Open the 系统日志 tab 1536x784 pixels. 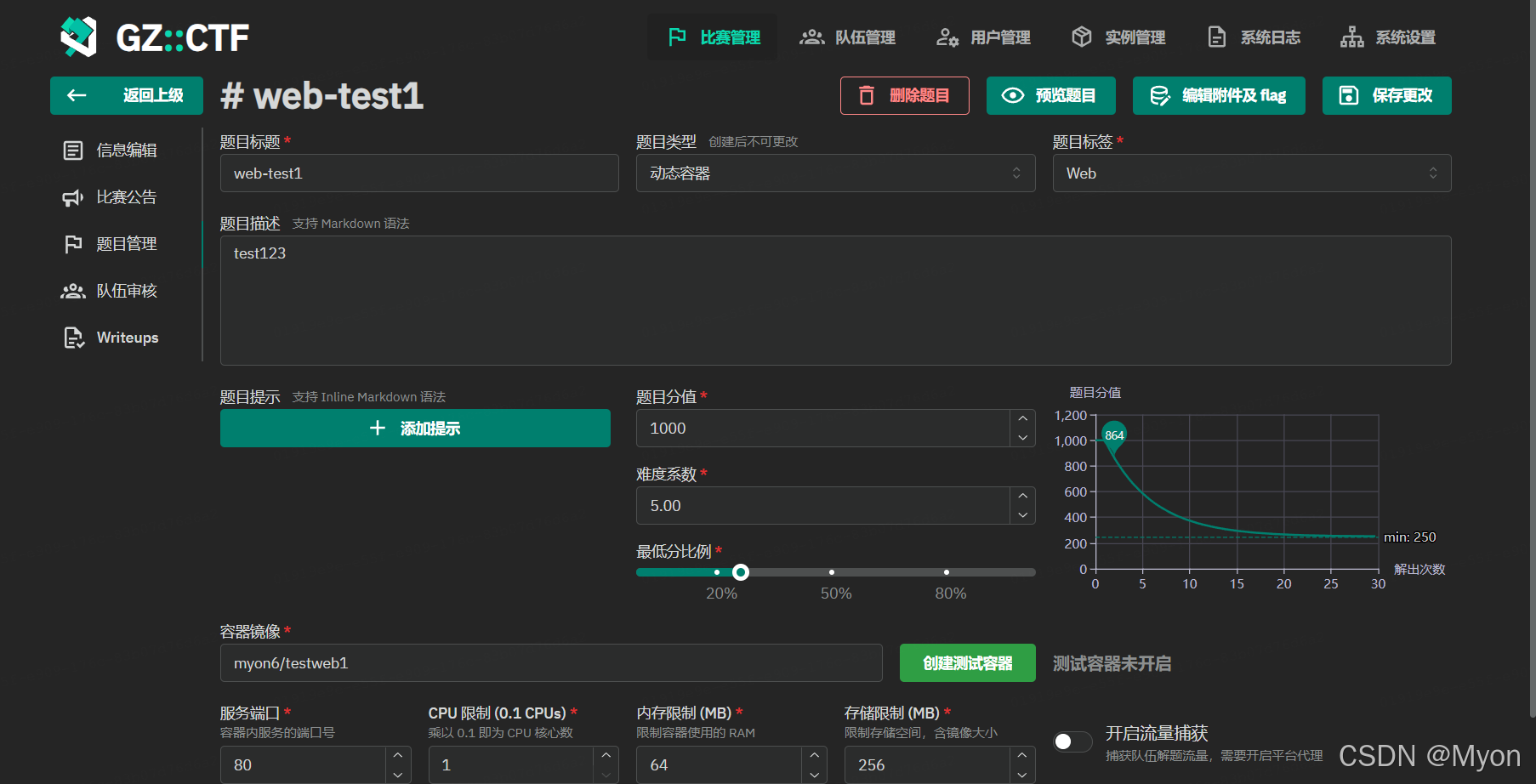(1254, 37)
